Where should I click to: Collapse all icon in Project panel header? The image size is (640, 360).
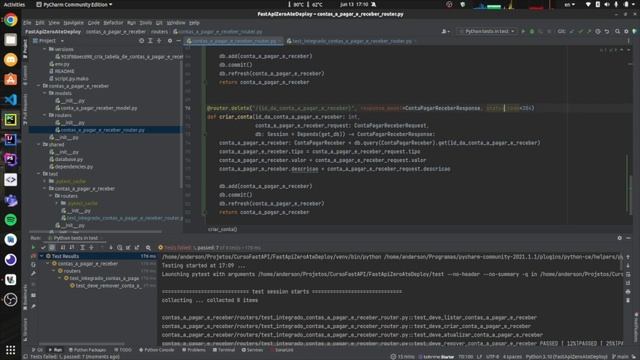[x=159, y=41]
